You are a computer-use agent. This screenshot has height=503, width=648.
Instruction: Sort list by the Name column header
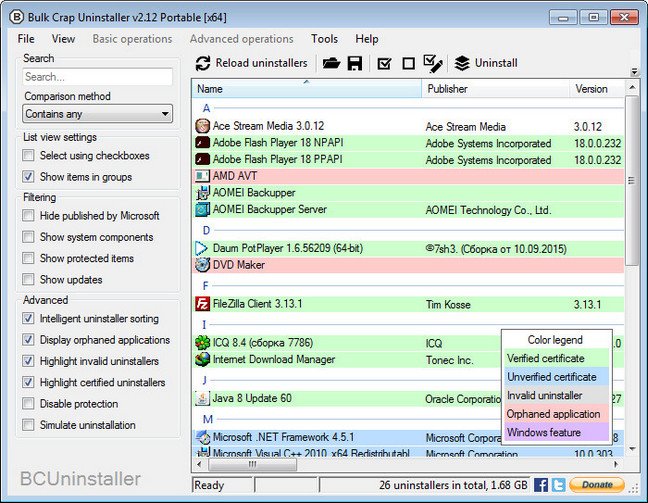(x=306, y=89)
